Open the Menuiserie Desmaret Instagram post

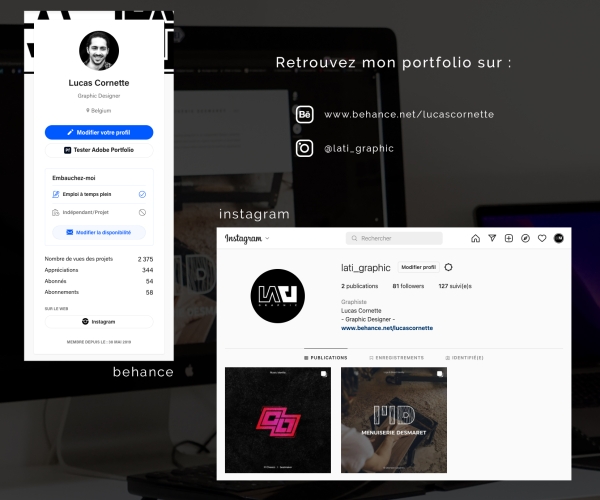coord(394,420)
